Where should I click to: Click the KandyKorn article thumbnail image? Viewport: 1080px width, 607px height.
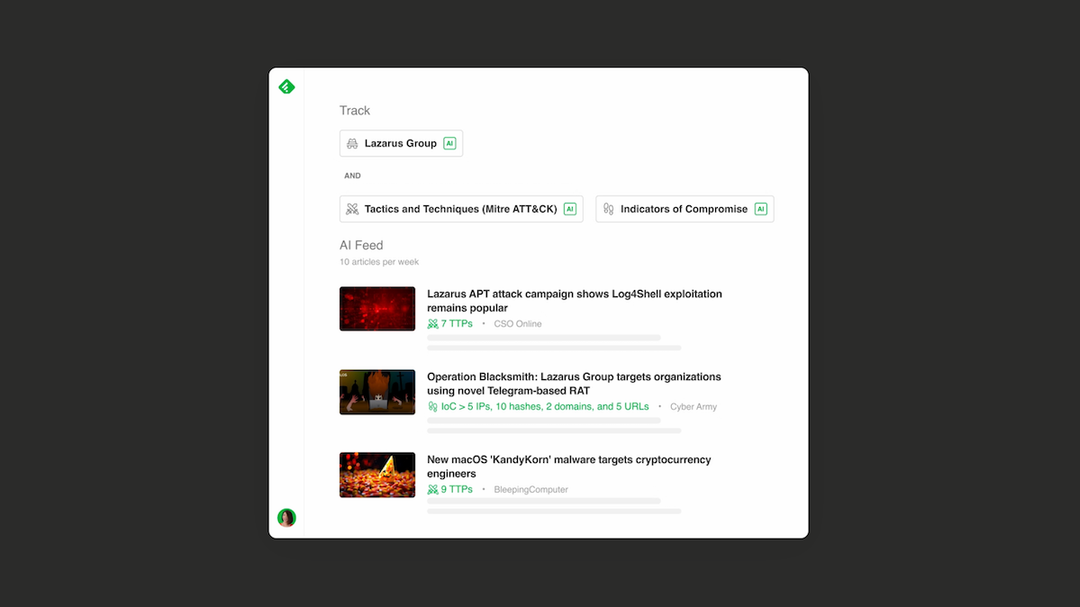tap(377, 474)
